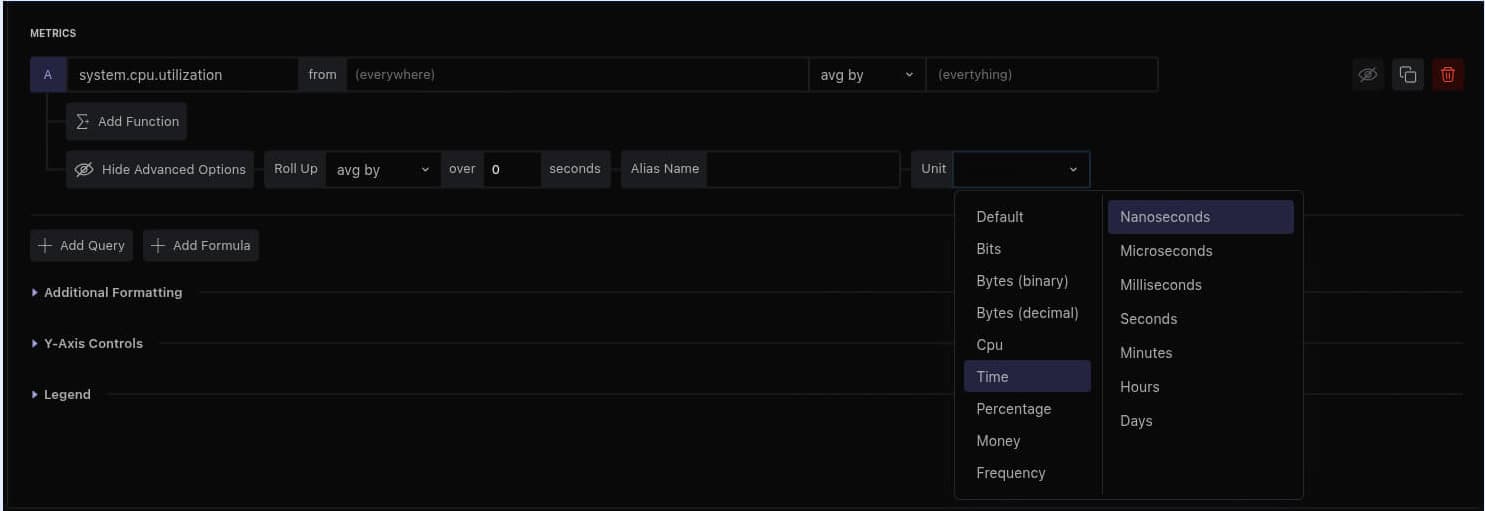Choose Minutes time unit
1485x511 pixels.
pyautogui.click(x=1200, y=353)
